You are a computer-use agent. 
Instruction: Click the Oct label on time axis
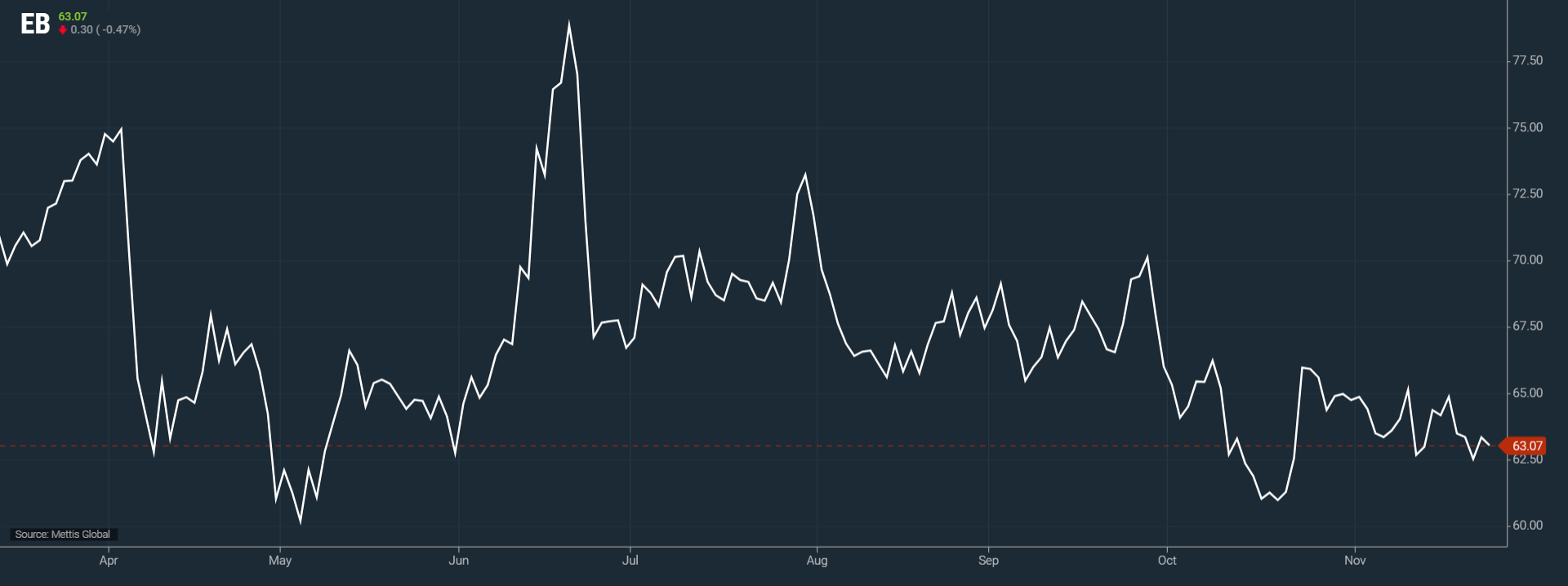click(x=1167, y=560)
